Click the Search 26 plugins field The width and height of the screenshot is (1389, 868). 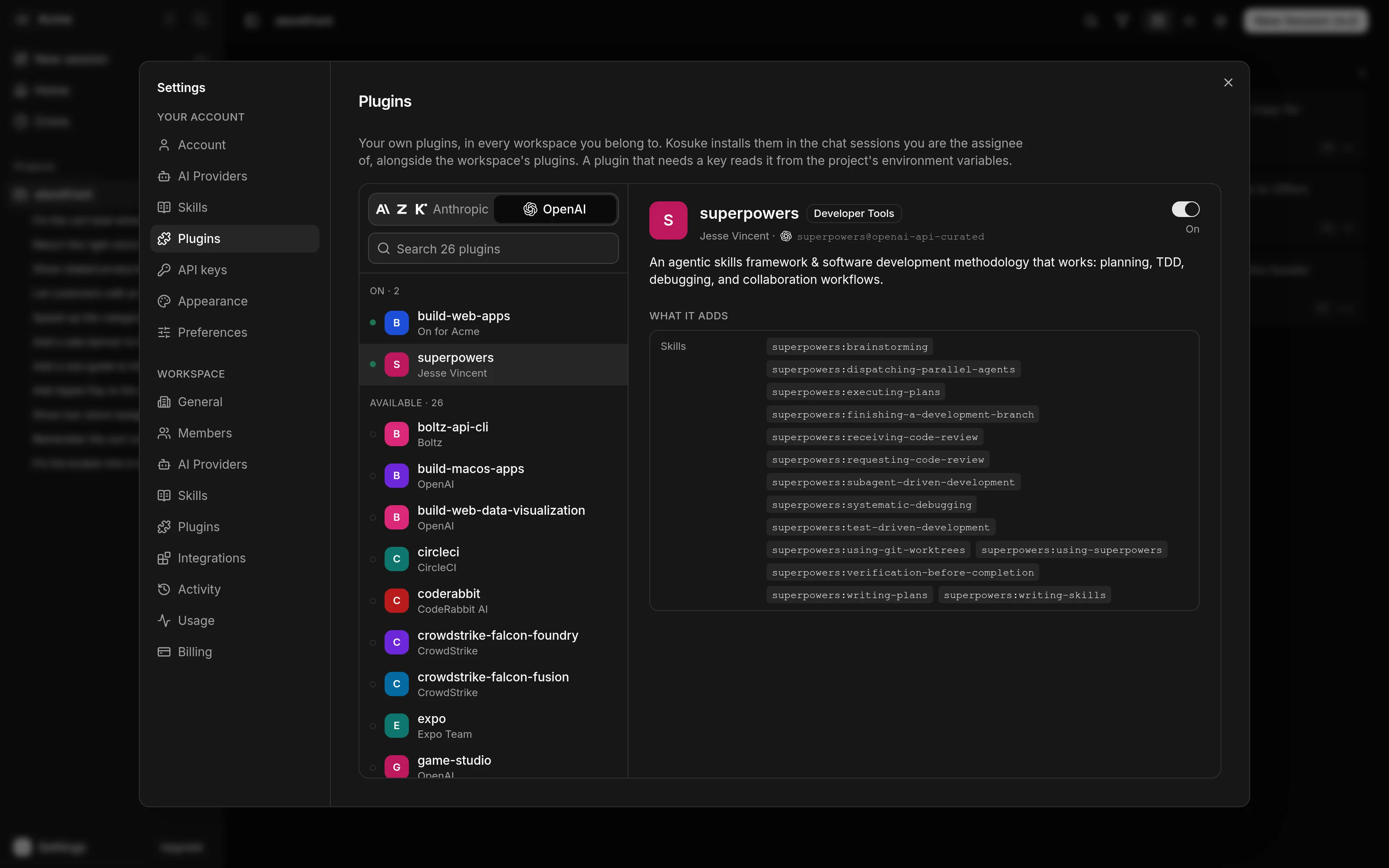point(493,249)
